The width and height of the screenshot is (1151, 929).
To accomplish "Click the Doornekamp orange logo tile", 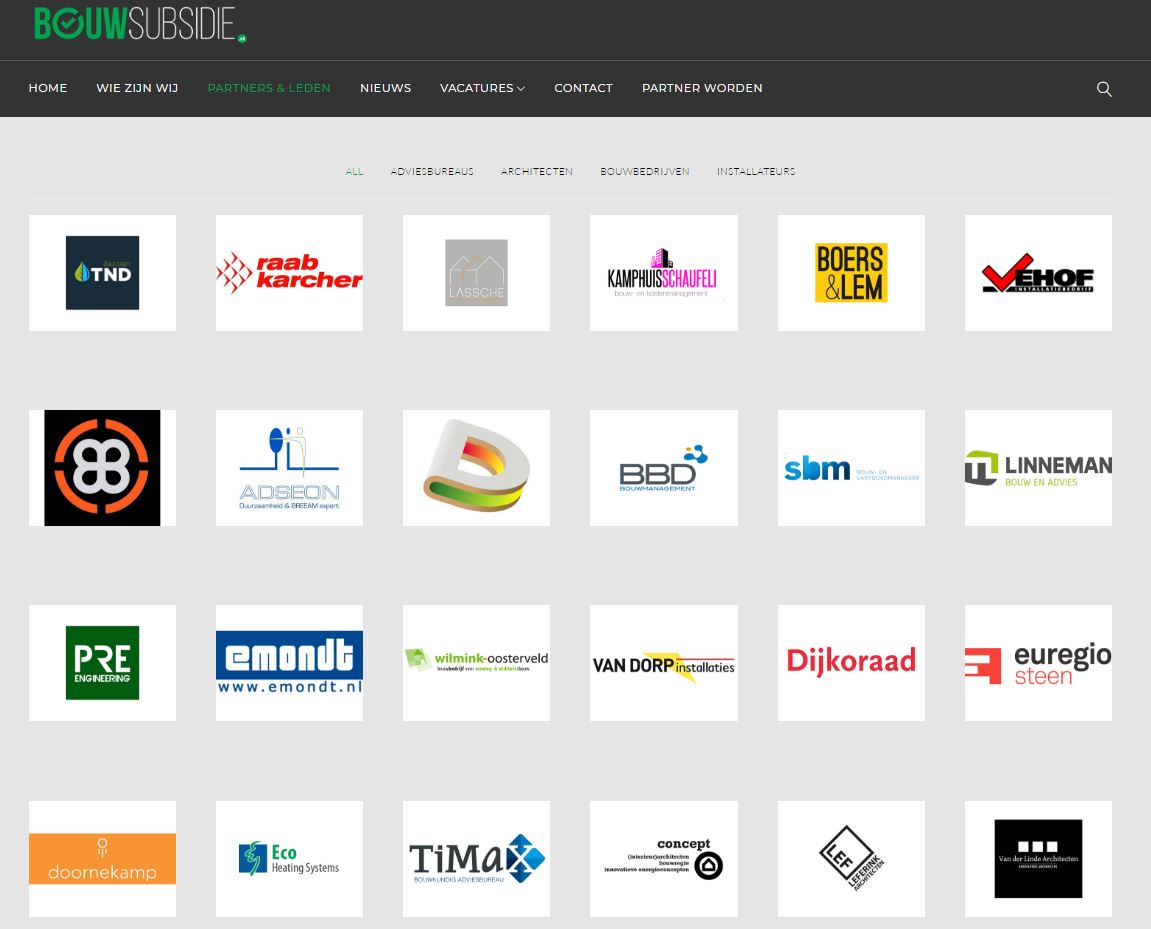I will tap(102, 858).
